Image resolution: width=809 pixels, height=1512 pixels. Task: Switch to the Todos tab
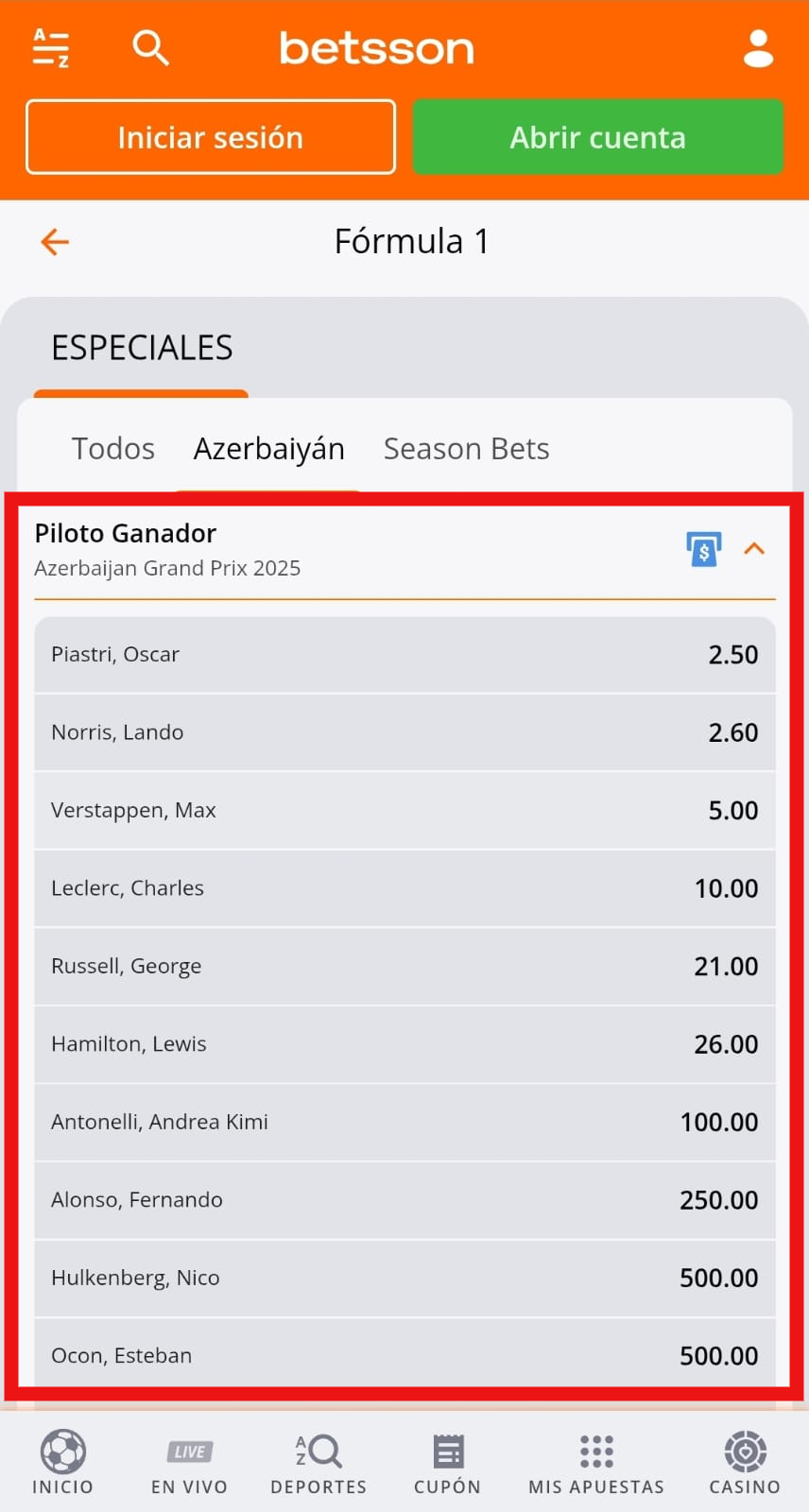113,449
